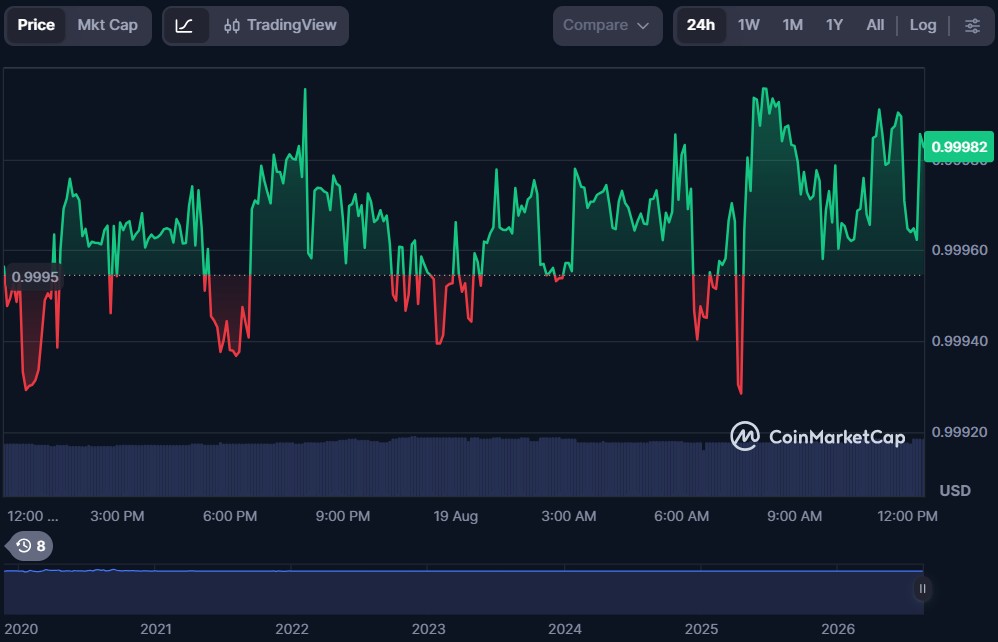This screenshot has height=642, width=998.
Task: Click the 3:00 PM time axis label
Action: click(117, 516)
